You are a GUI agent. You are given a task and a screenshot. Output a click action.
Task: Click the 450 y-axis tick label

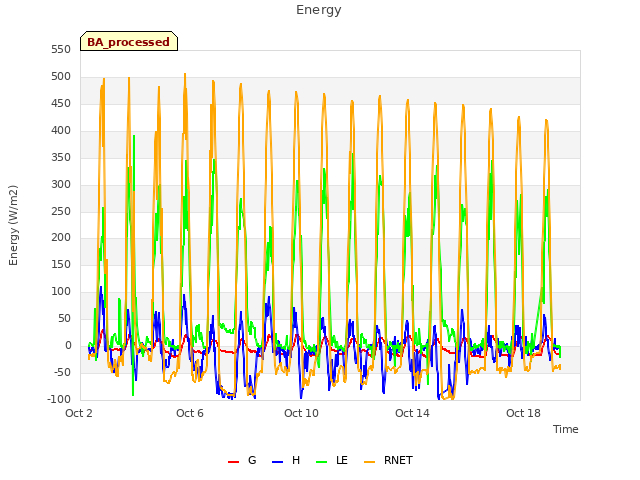(61, 104)
